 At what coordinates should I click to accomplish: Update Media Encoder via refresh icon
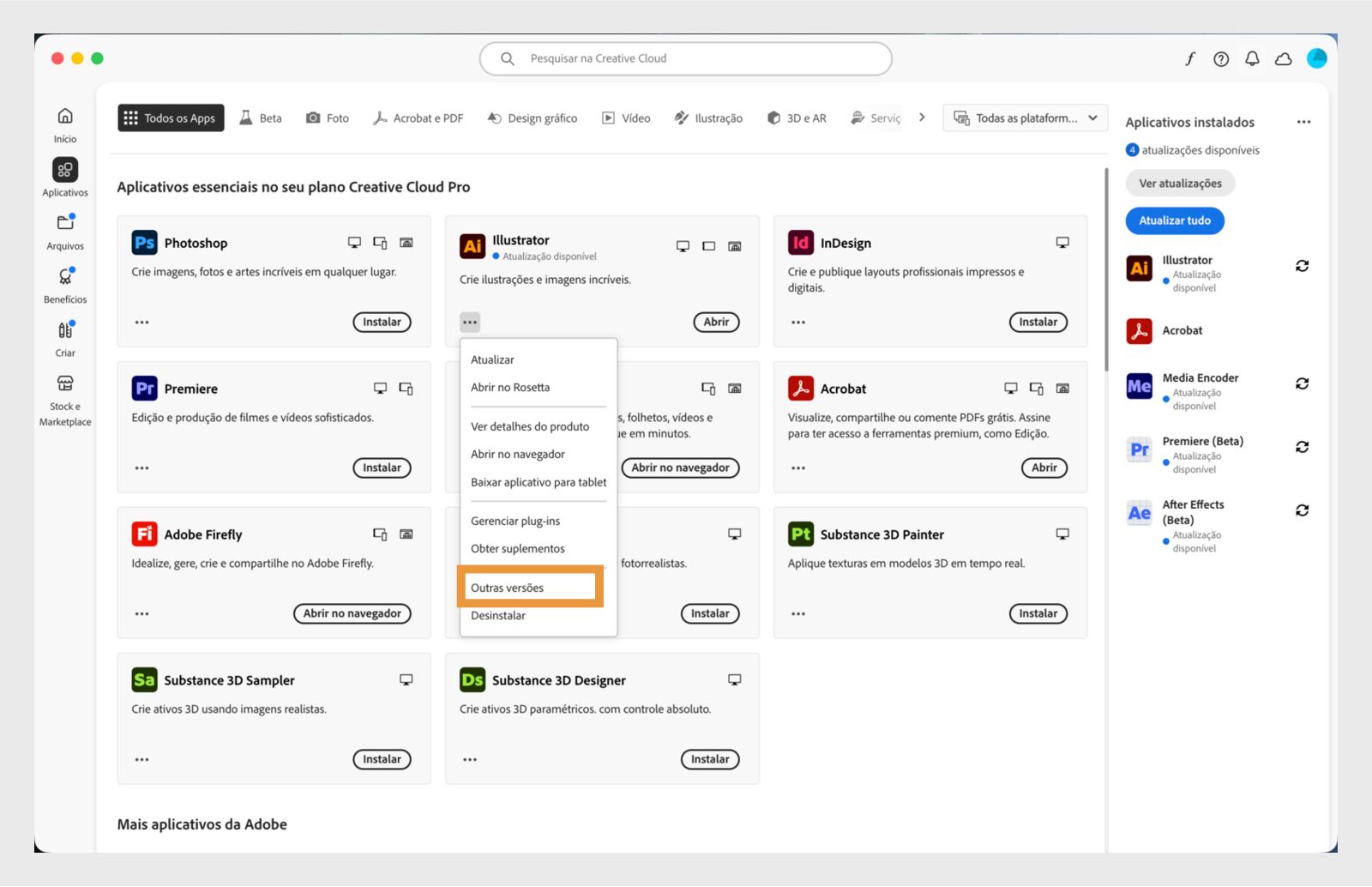coord(1302,383)
